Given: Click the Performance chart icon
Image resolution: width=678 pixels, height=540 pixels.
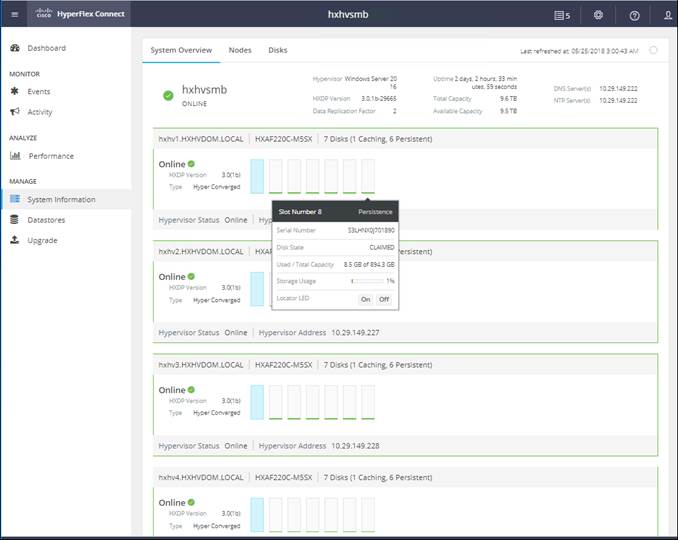Looking at the screenshot, I should tap(15, 156).
